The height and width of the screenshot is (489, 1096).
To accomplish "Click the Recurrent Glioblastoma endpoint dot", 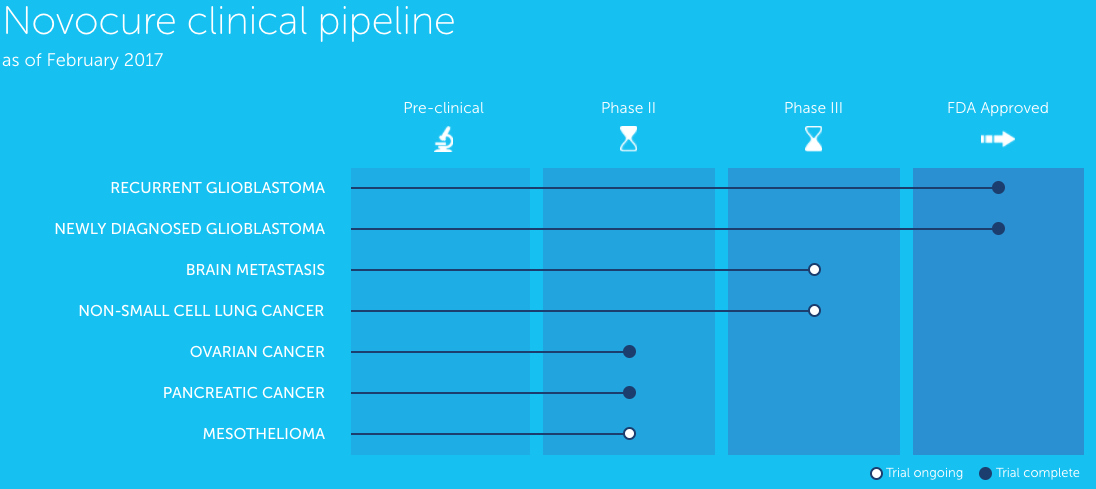I will (x=998, y=187).
